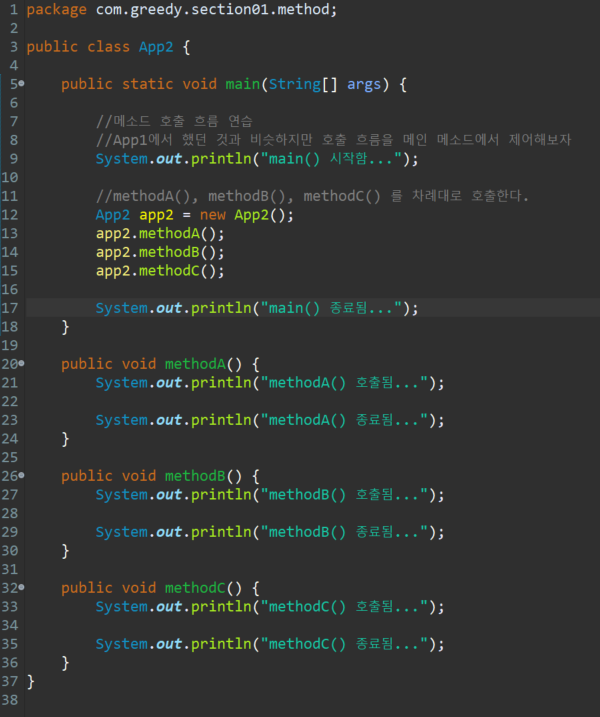This screenshot has height=717, width=600.
Task: Collapse the methodA fold marker at line 20
Action: 21,364
